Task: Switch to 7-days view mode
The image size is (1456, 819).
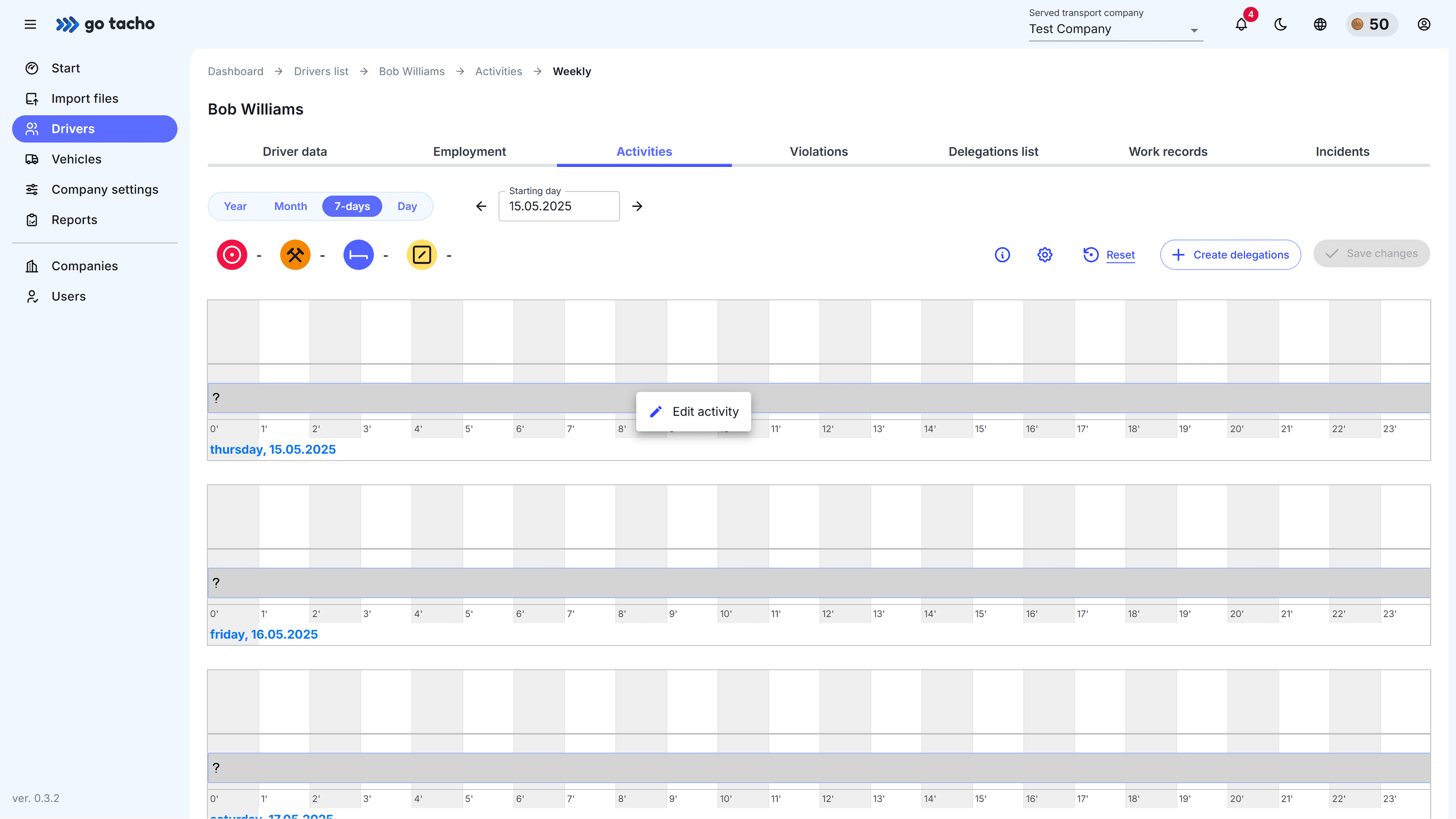Action: point(351,205)
